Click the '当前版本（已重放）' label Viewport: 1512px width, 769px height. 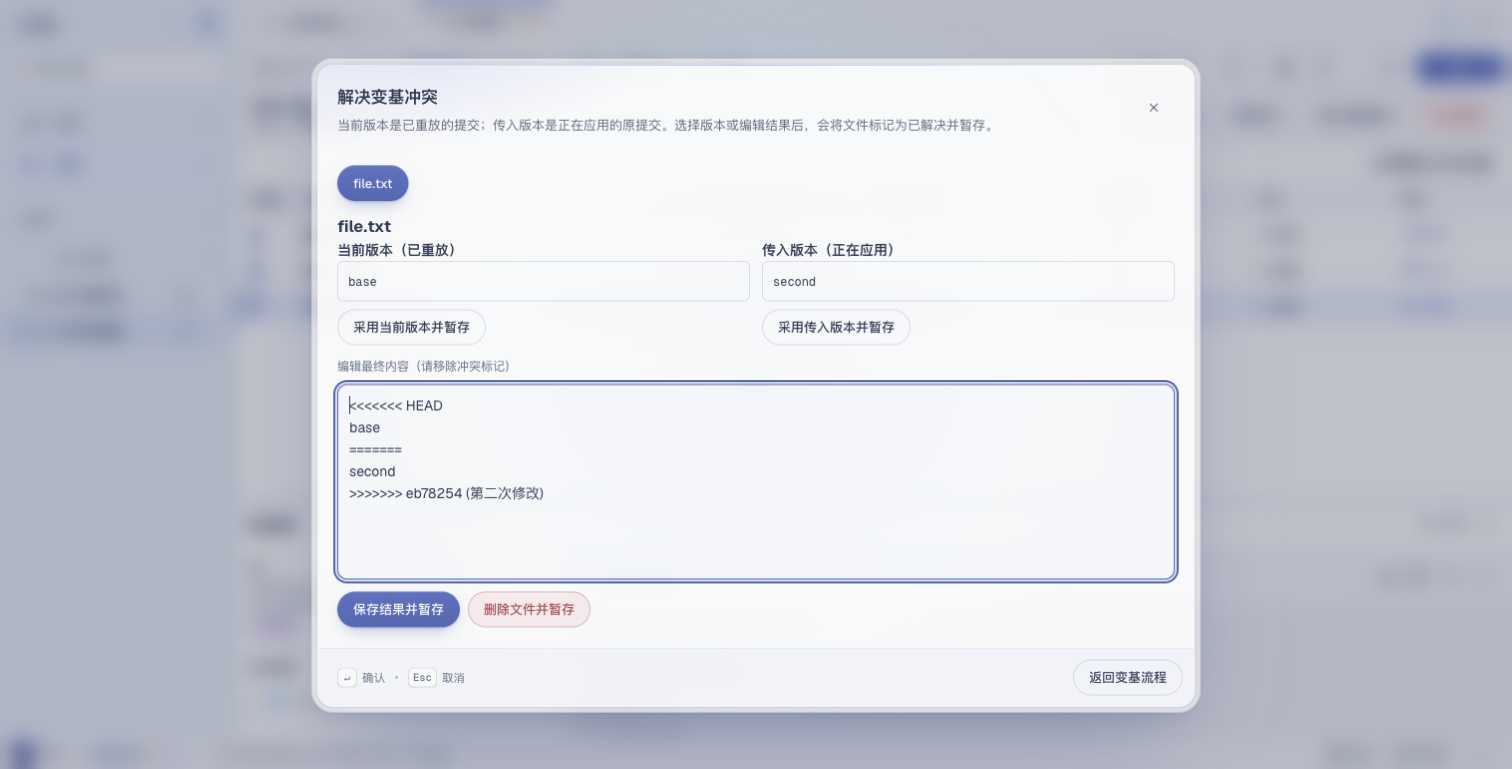click(x=397, y=250)
